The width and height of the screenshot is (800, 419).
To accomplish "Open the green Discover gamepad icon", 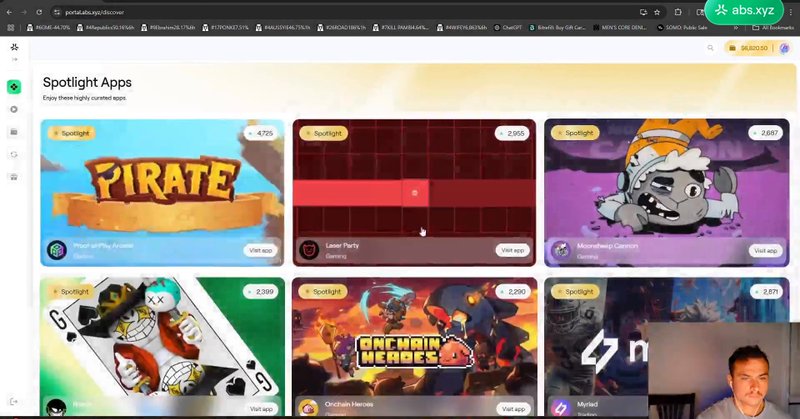I will point(14,87).
